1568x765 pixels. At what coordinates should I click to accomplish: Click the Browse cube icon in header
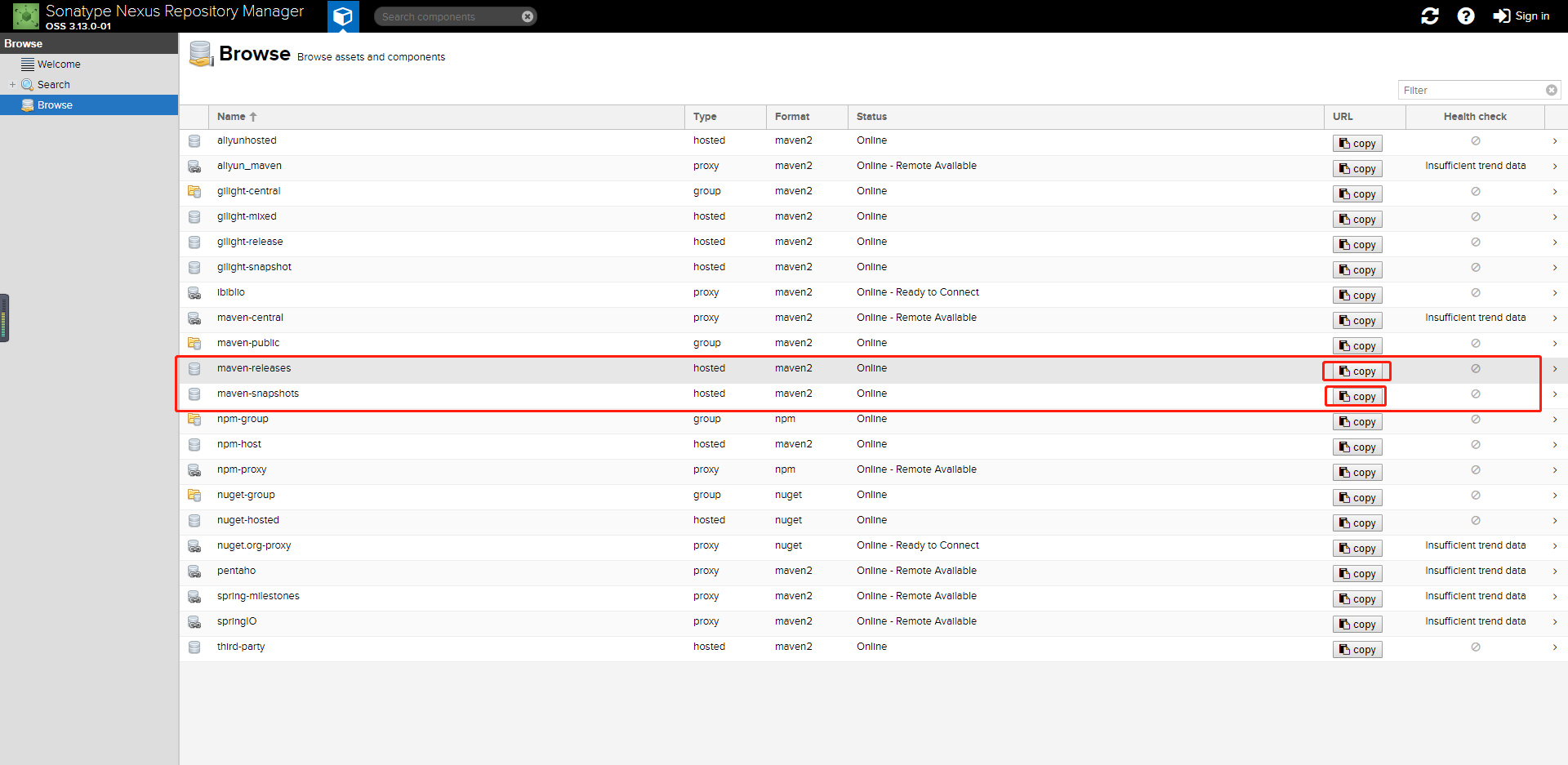click(x=343, y=16)
